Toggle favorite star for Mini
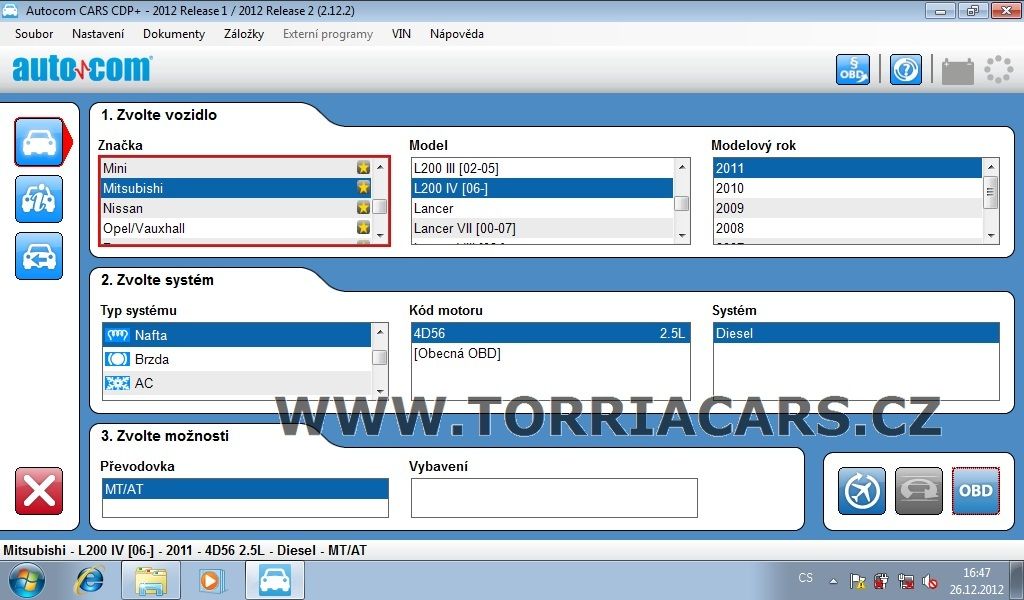Viewport: 1024px width, 600px height. 363,168
